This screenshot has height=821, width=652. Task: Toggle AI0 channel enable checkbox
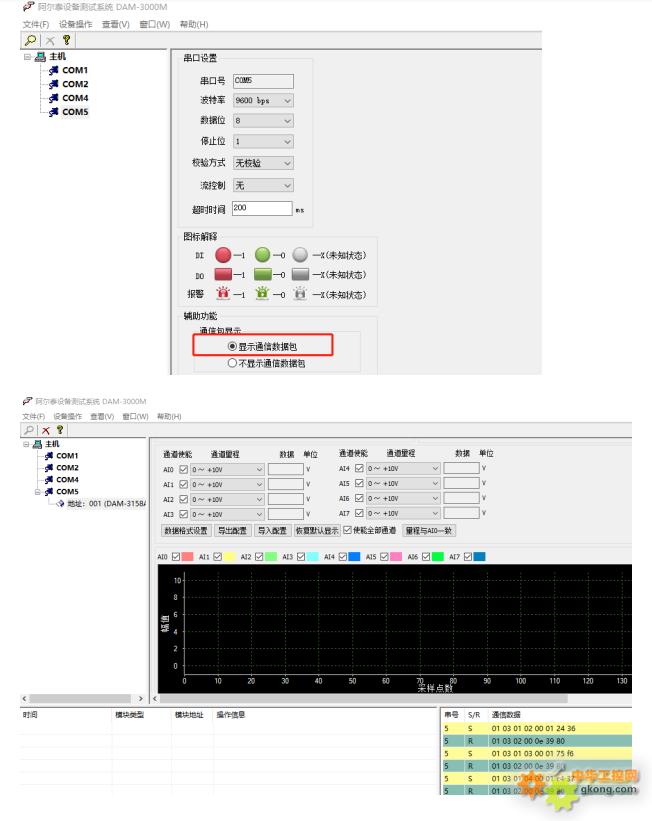[x=183, y=469]
